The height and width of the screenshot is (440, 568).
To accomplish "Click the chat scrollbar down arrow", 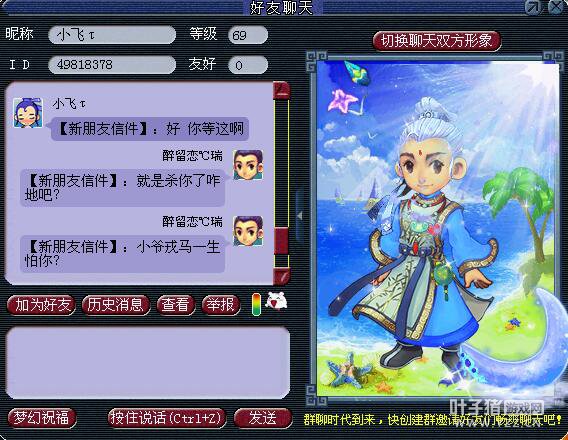I will coord(281,276).
